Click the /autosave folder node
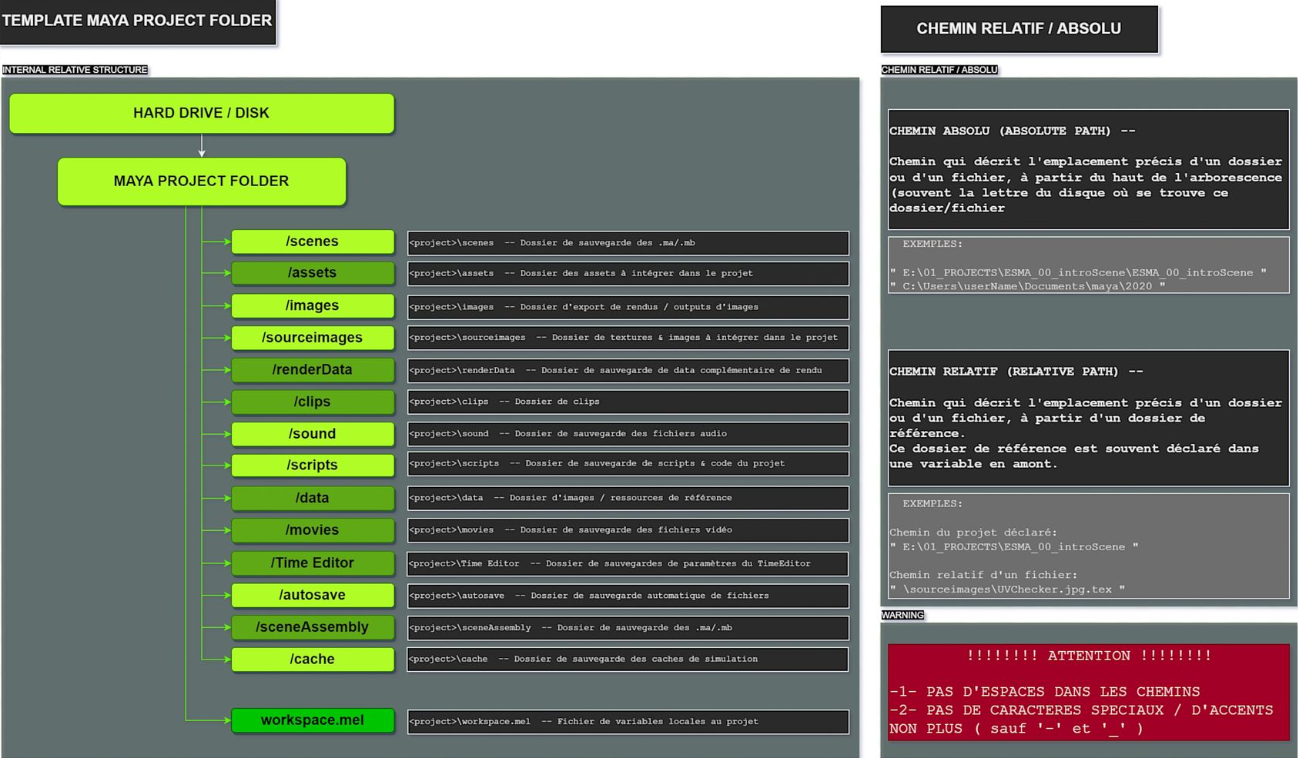 click(312, 595)
